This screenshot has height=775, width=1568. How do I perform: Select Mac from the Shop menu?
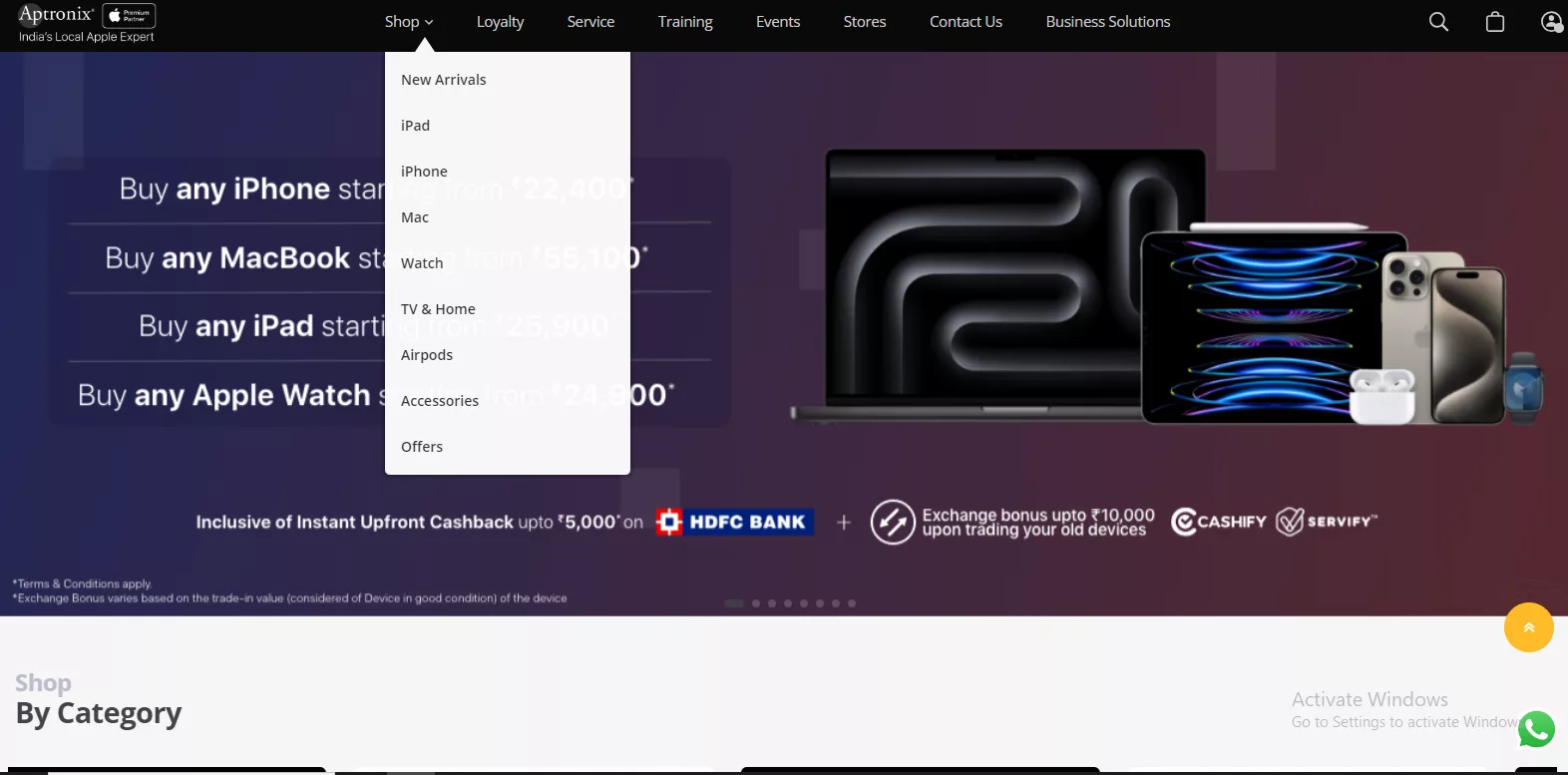pyautogui.click(x=415, y=217)
